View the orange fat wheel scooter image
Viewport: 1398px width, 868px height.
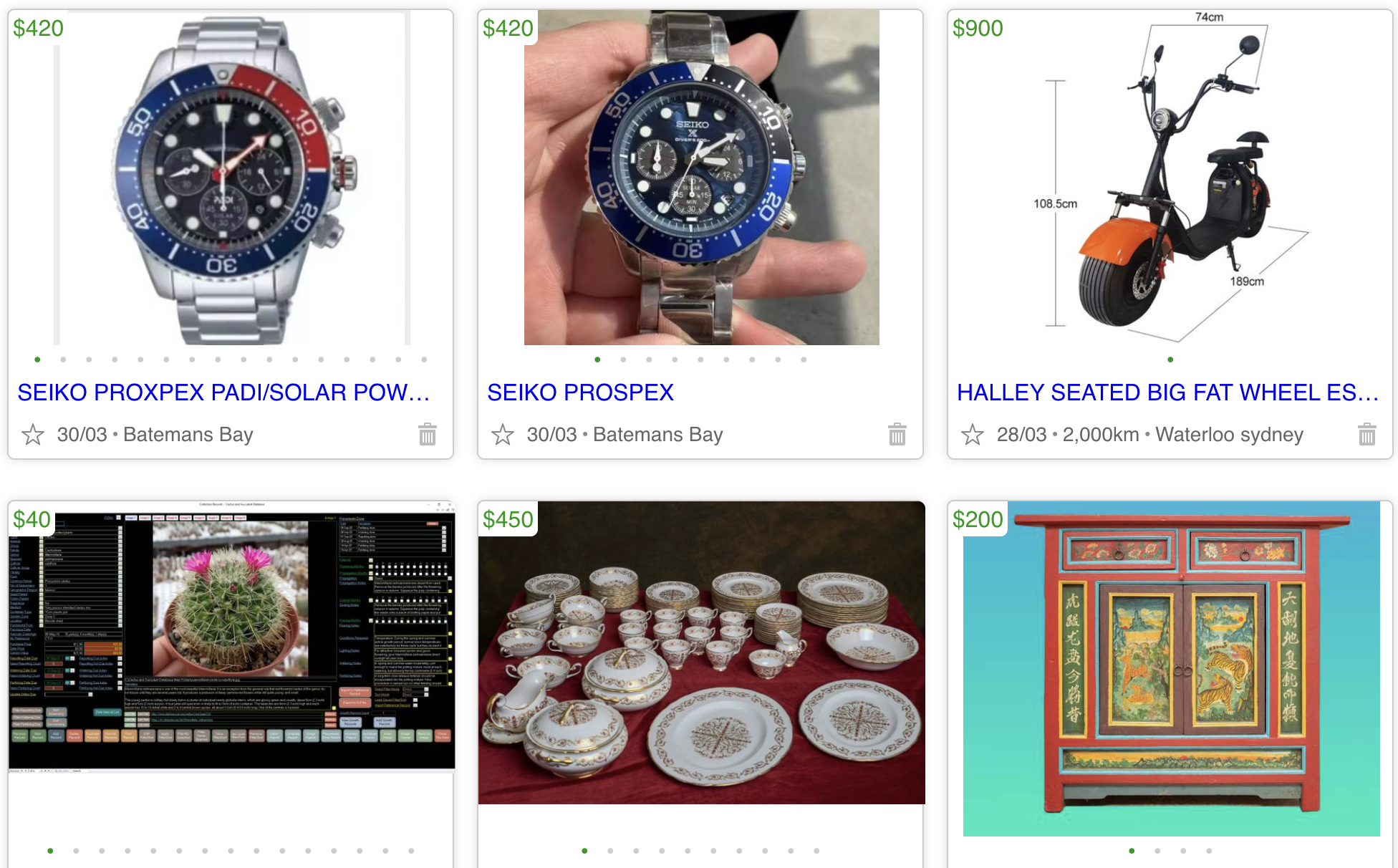(1170, 178)
